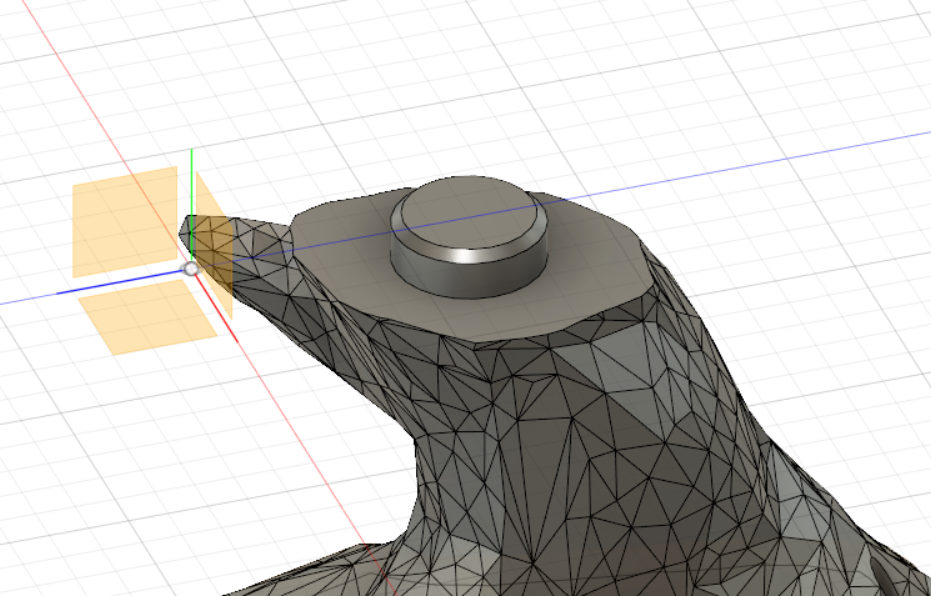
Task: Select the green vertical origin axis
Action: click(x=192, y=205)
